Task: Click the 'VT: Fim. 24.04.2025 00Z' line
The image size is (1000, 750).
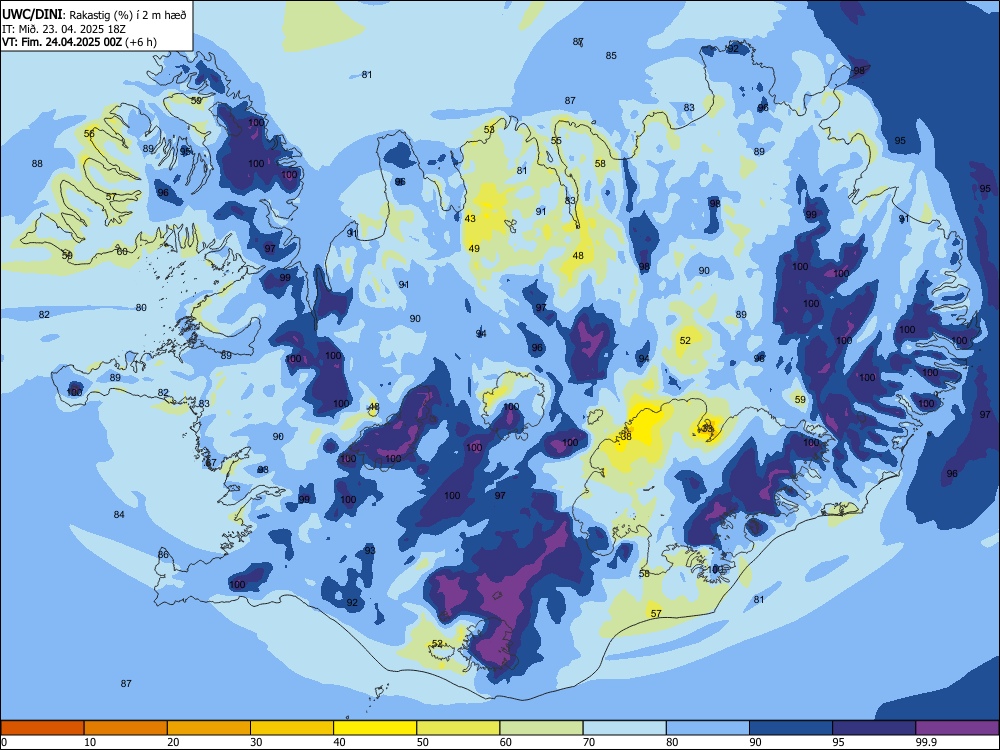Action: pos(63,42)
